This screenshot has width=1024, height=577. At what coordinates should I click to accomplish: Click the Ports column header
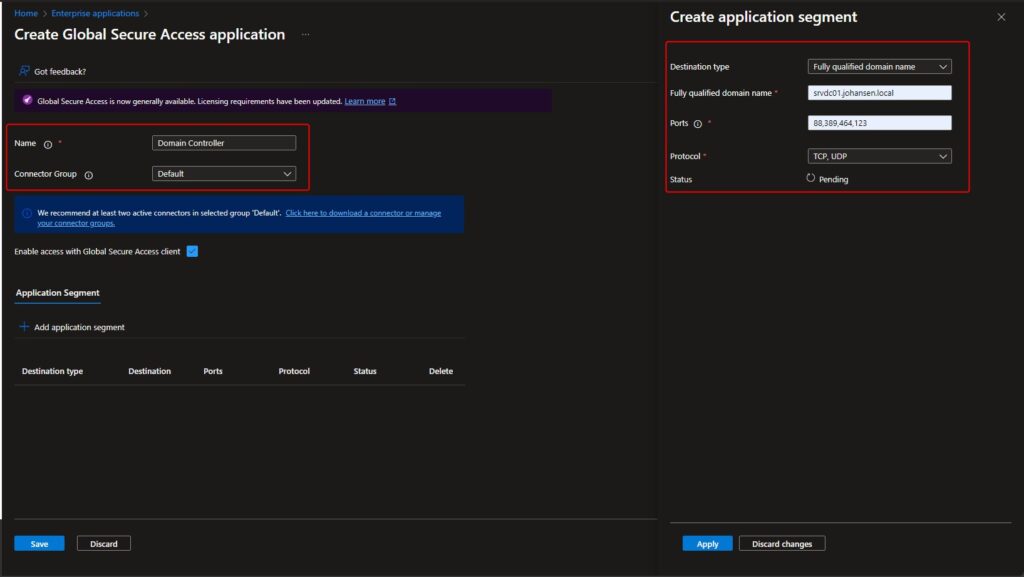(213, 371)
